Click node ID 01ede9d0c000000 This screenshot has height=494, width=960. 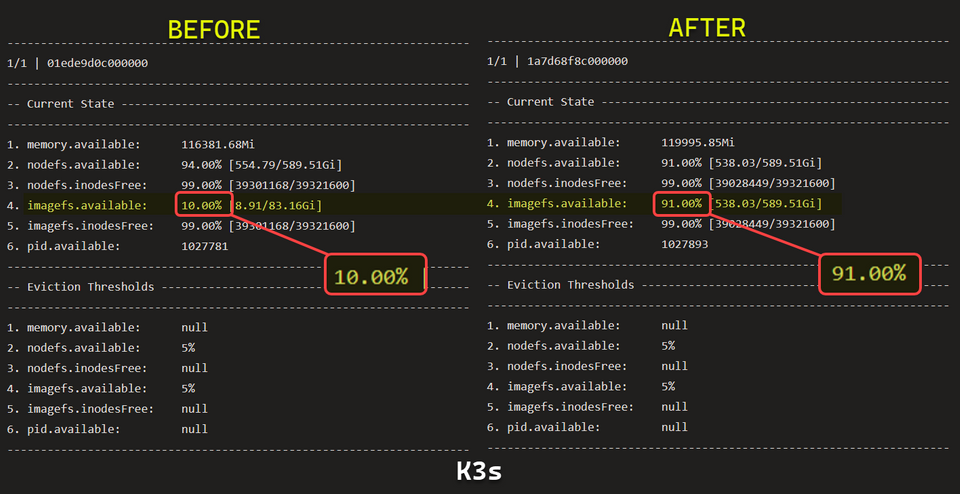click(x=97, y=63)
